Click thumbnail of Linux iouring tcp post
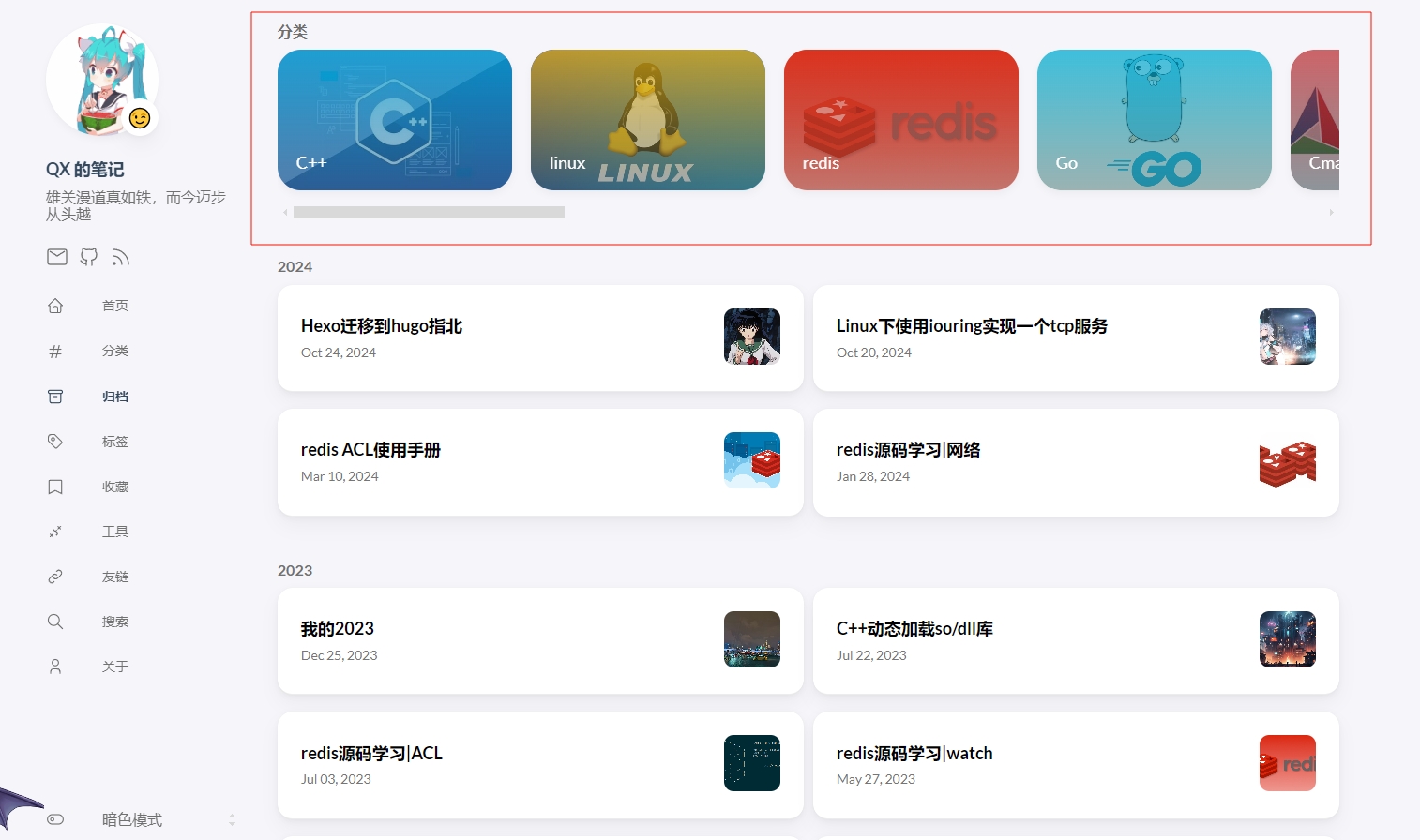Screen dimensions: 1420x840 point(1288,337)
